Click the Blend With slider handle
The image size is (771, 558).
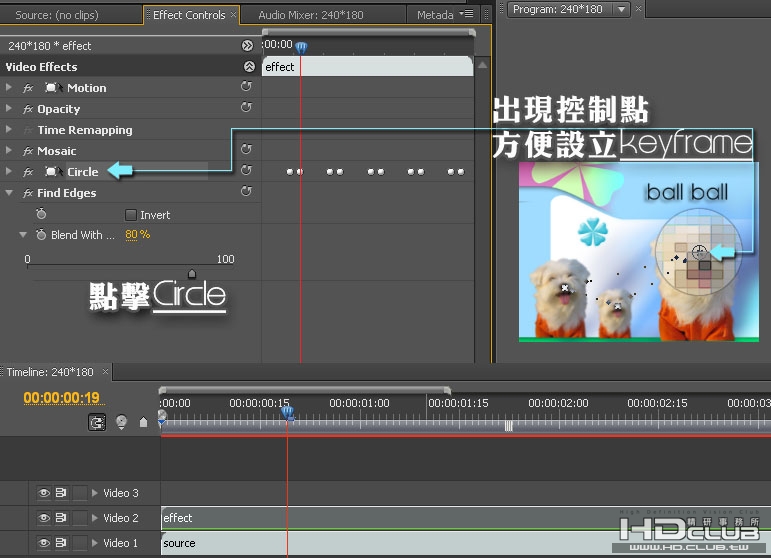[192, 273]
